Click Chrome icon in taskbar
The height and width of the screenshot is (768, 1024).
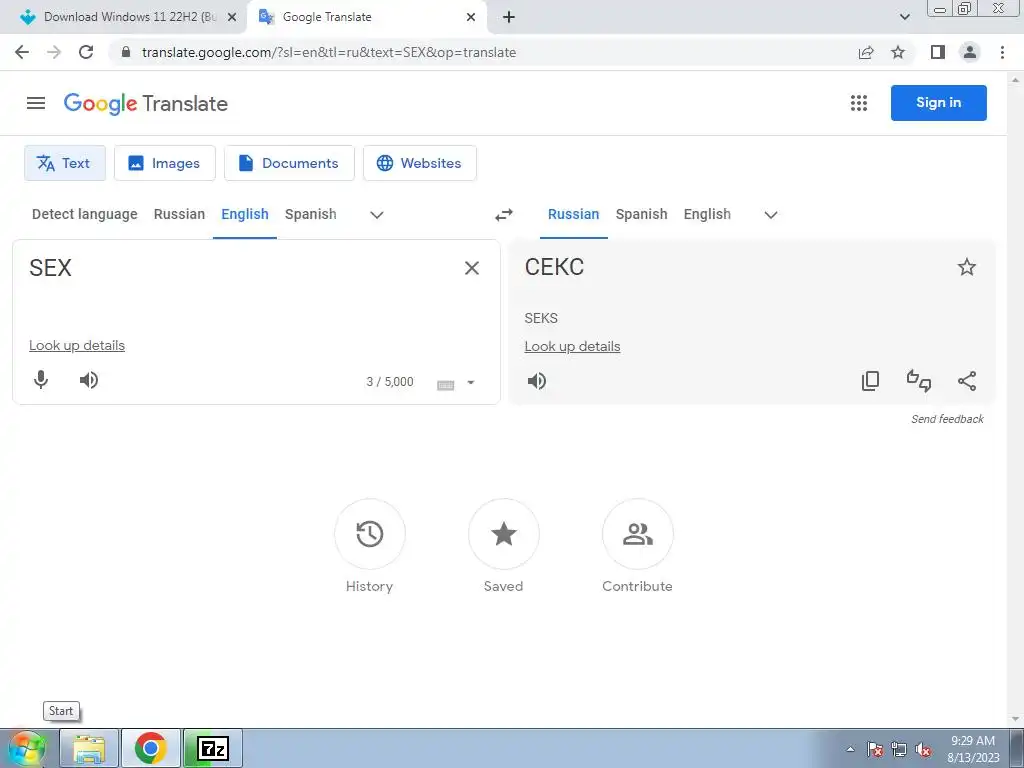click(x=151, y=748)
